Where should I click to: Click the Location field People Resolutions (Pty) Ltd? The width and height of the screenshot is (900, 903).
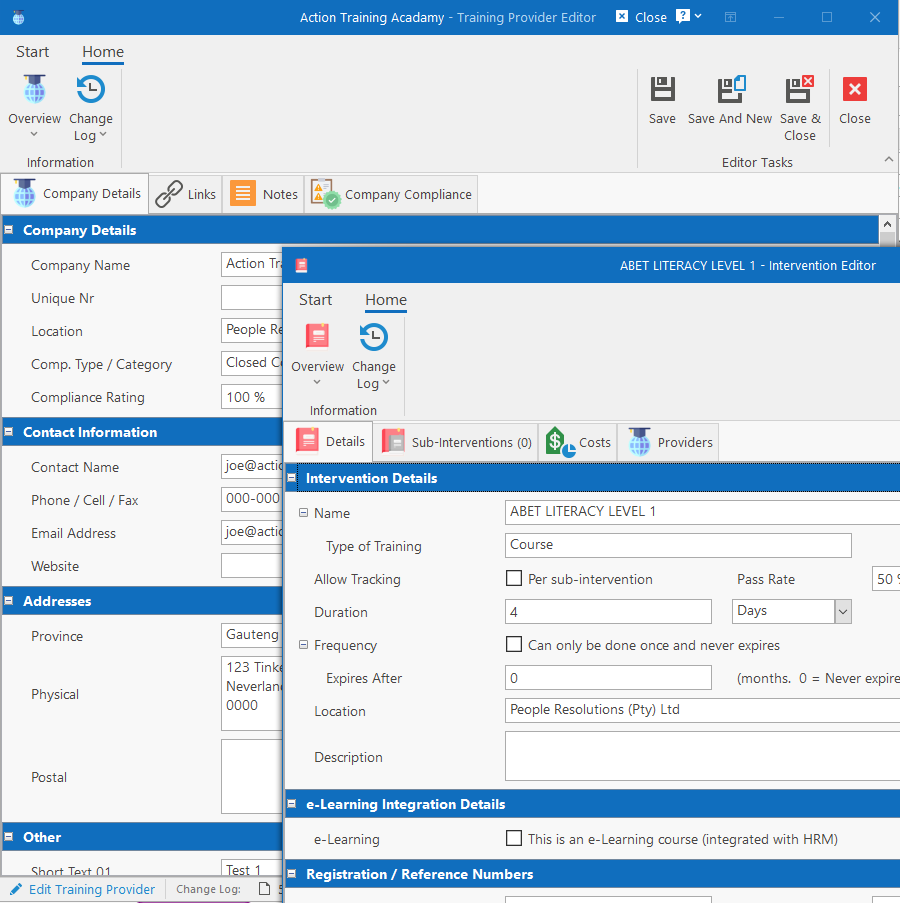pos(702,710)
